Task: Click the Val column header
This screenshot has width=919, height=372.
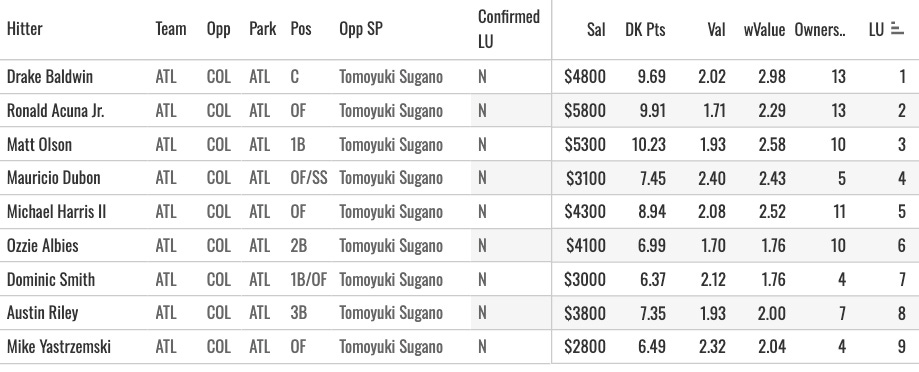Action: (x=716, y=29)
